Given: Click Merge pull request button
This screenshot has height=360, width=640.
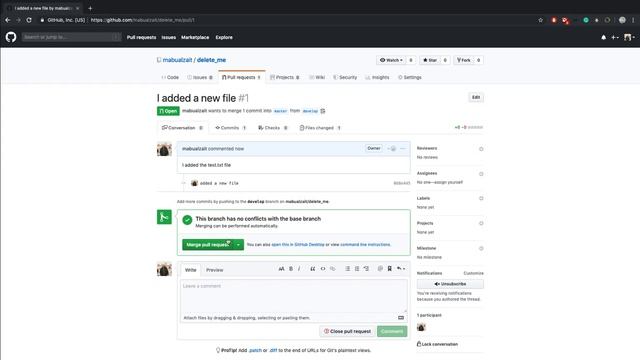Looking at the screenshot, I should click(207, 244).
